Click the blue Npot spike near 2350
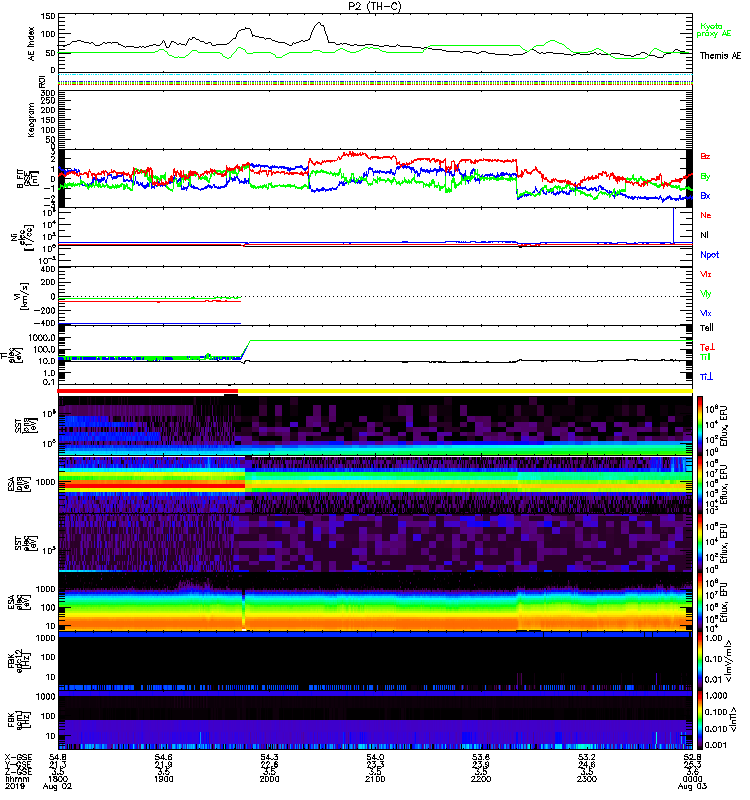 click(x=673, y=226)
